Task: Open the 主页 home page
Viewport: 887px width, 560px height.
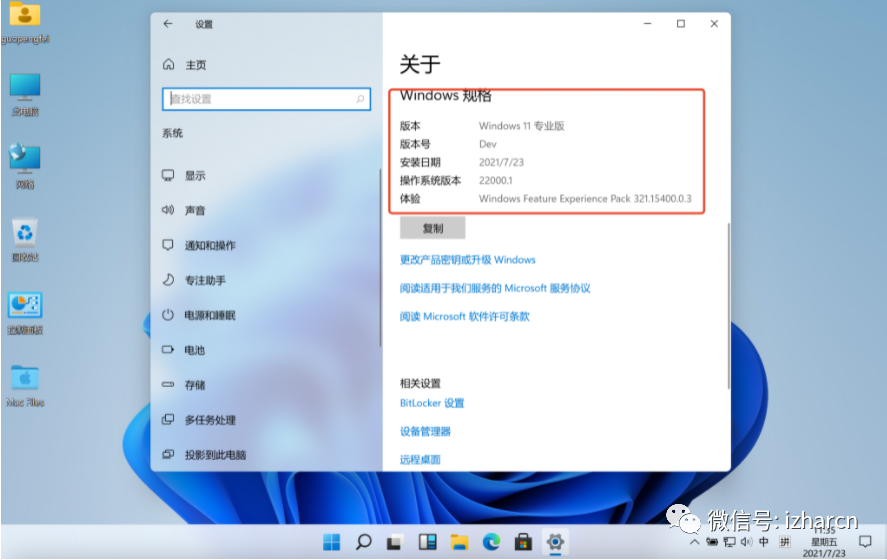Action: (184, 65)
